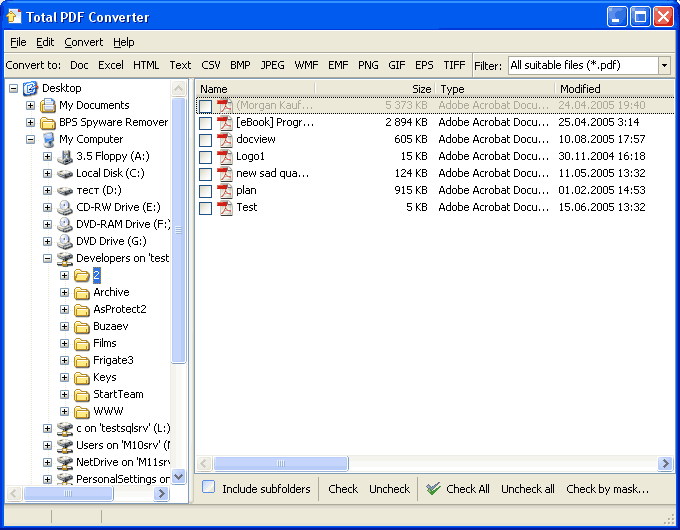The width and height of the screenshot is (680, 530).
Task: Click the Uncheck all button
Action: click(527, 489)
